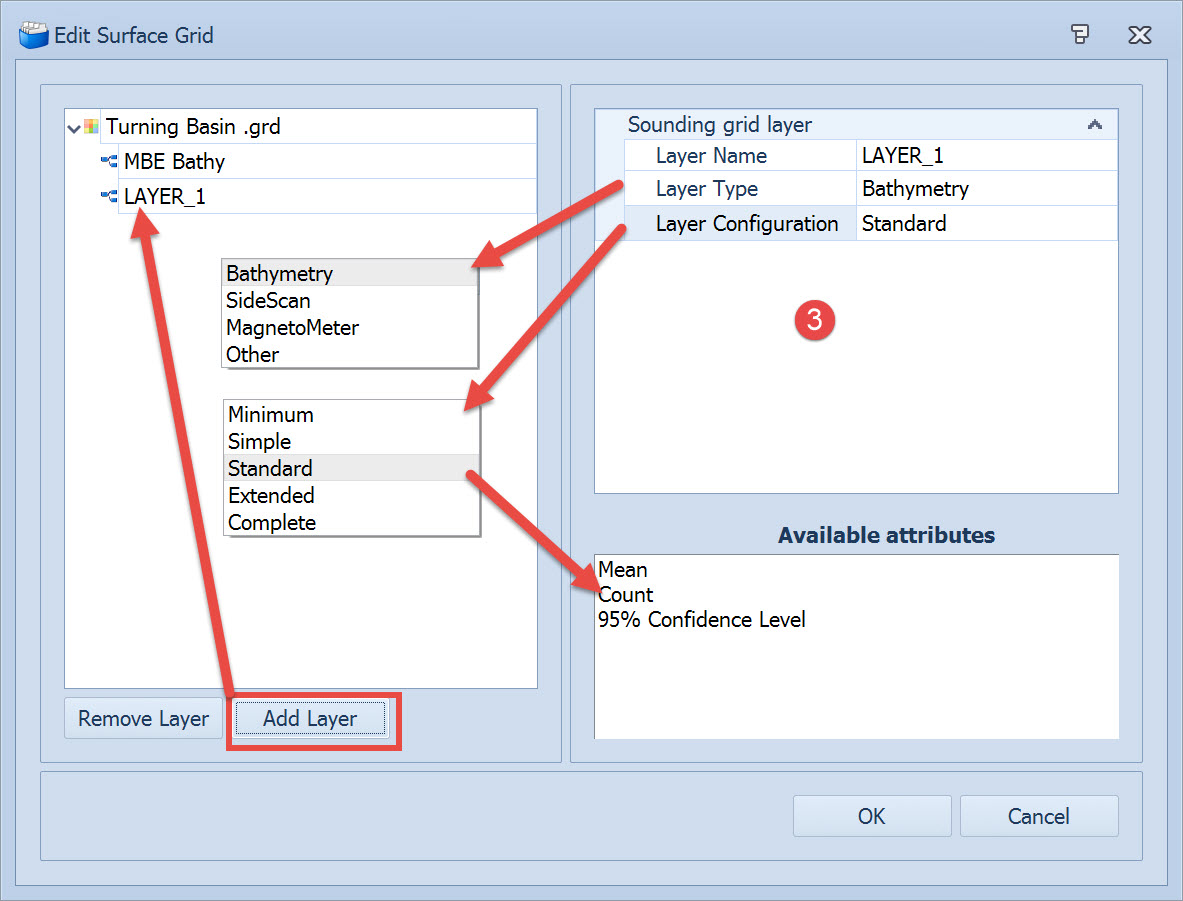
Task: Choose Minimum configuration option
Action: [x=352, y=414]
